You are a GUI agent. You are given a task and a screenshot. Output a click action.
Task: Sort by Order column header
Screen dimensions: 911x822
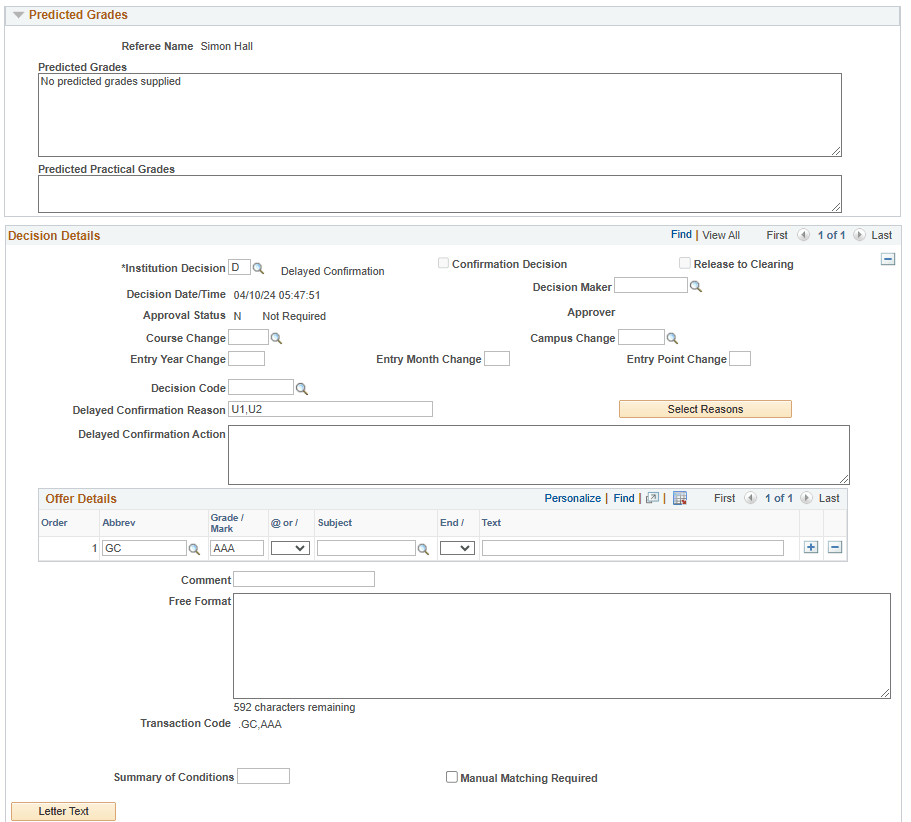[x=54, y=522]
